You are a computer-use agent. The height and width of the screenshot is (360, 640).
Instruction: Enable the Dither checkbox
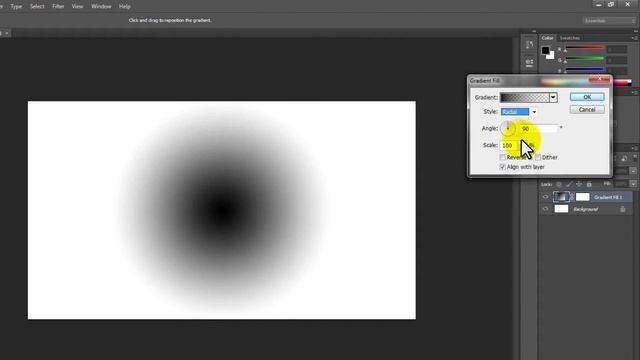coord(538,158)
